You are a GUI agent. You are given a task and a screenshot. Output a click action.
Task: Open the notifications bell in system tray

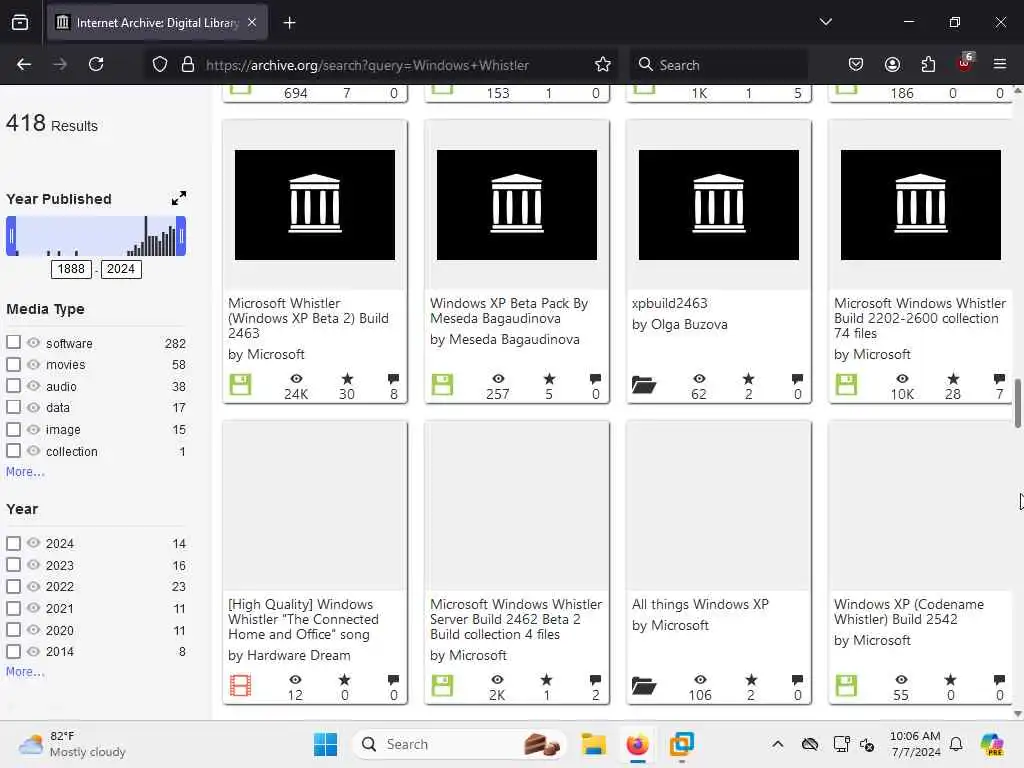coord(955,744)
